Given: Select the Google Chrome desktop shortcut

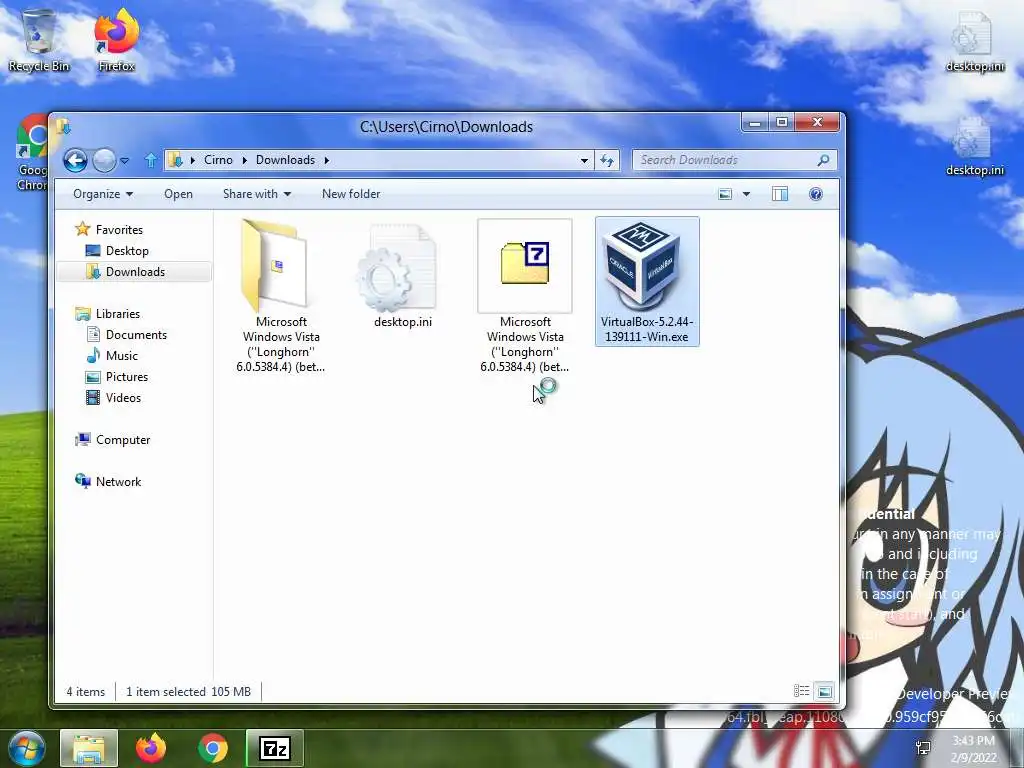Looking at the screenshot, I should pos(31,154).
